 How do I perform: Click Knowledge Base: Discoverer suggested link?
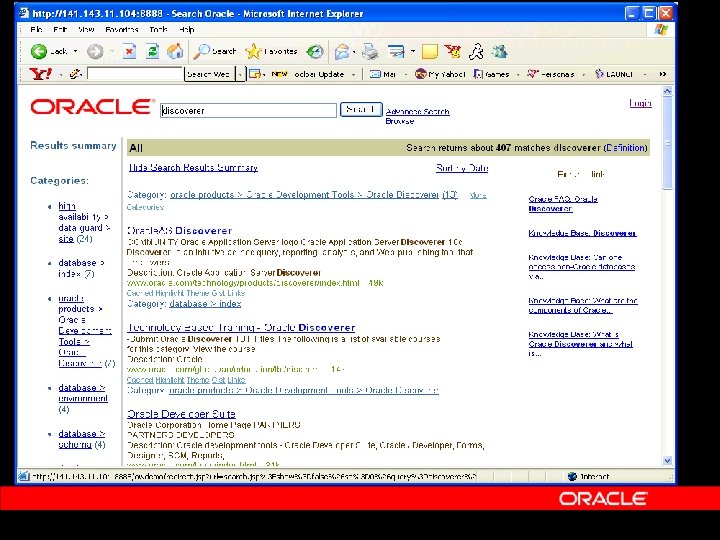point(582,233)
